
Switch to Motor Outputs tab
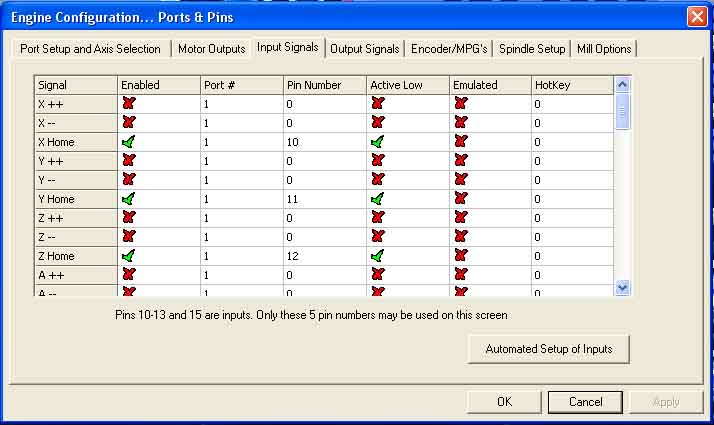tap(212, 49)
